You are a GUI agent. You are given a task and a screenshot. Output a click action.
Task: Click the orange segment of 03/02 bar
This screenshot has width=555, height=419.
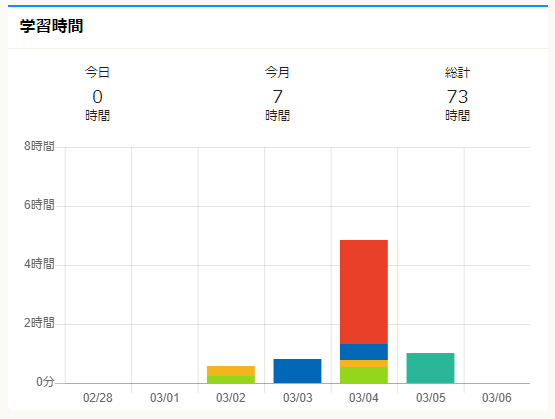click(x=231, y=371)
